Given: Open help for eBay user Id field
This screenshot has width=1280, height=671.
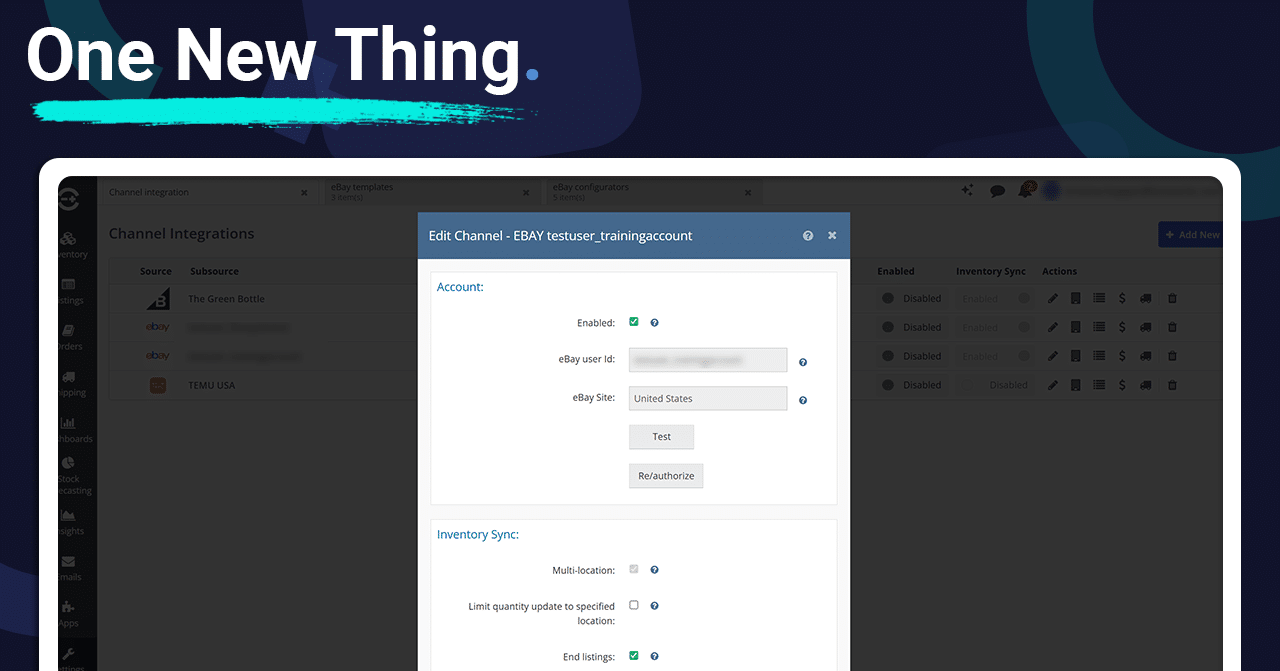Looking at the screenshot, I should tap(803, 363).
